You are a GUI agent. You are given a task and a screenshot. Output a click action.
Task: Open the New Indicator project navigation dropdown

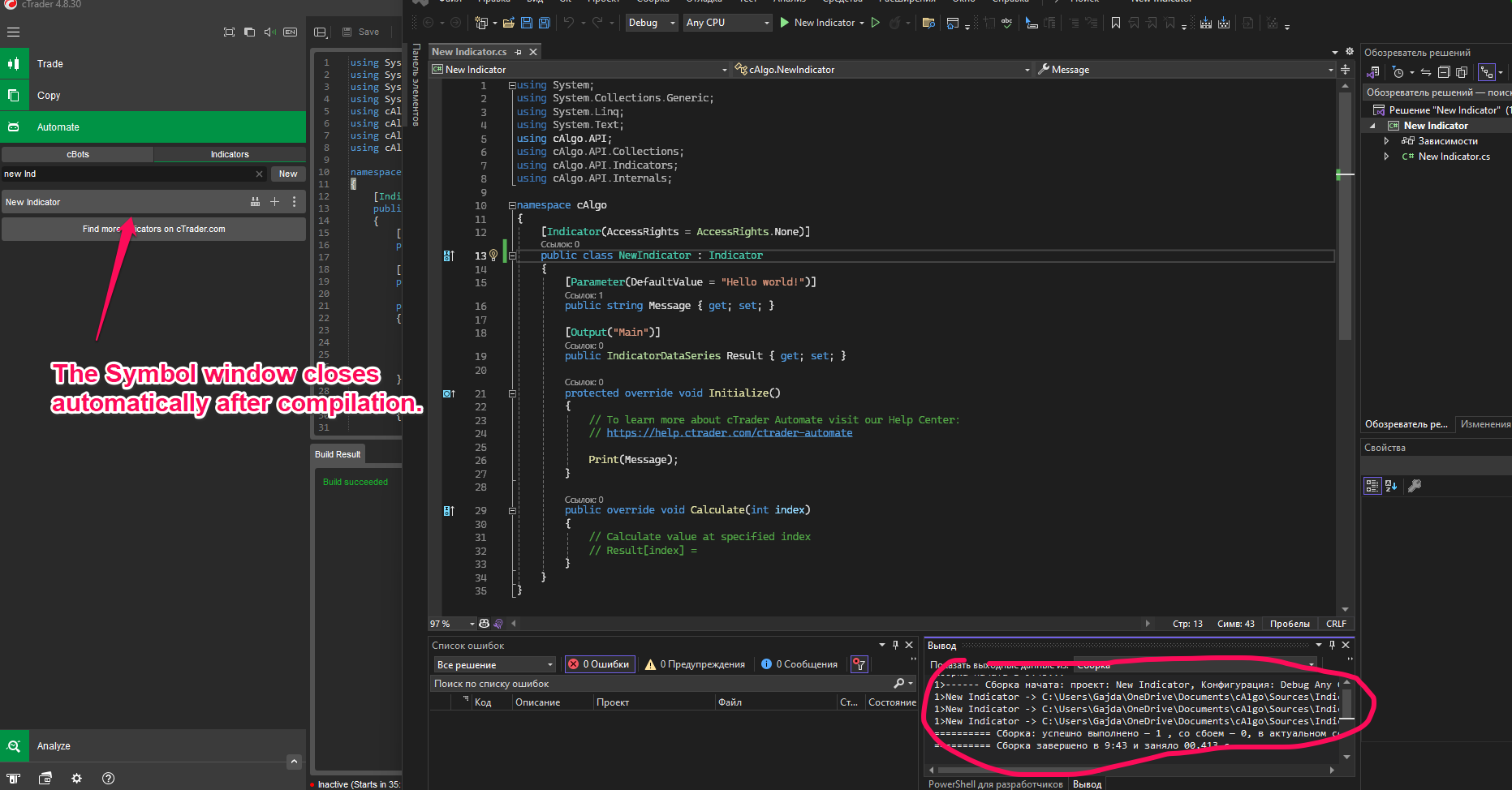[579, 70]
